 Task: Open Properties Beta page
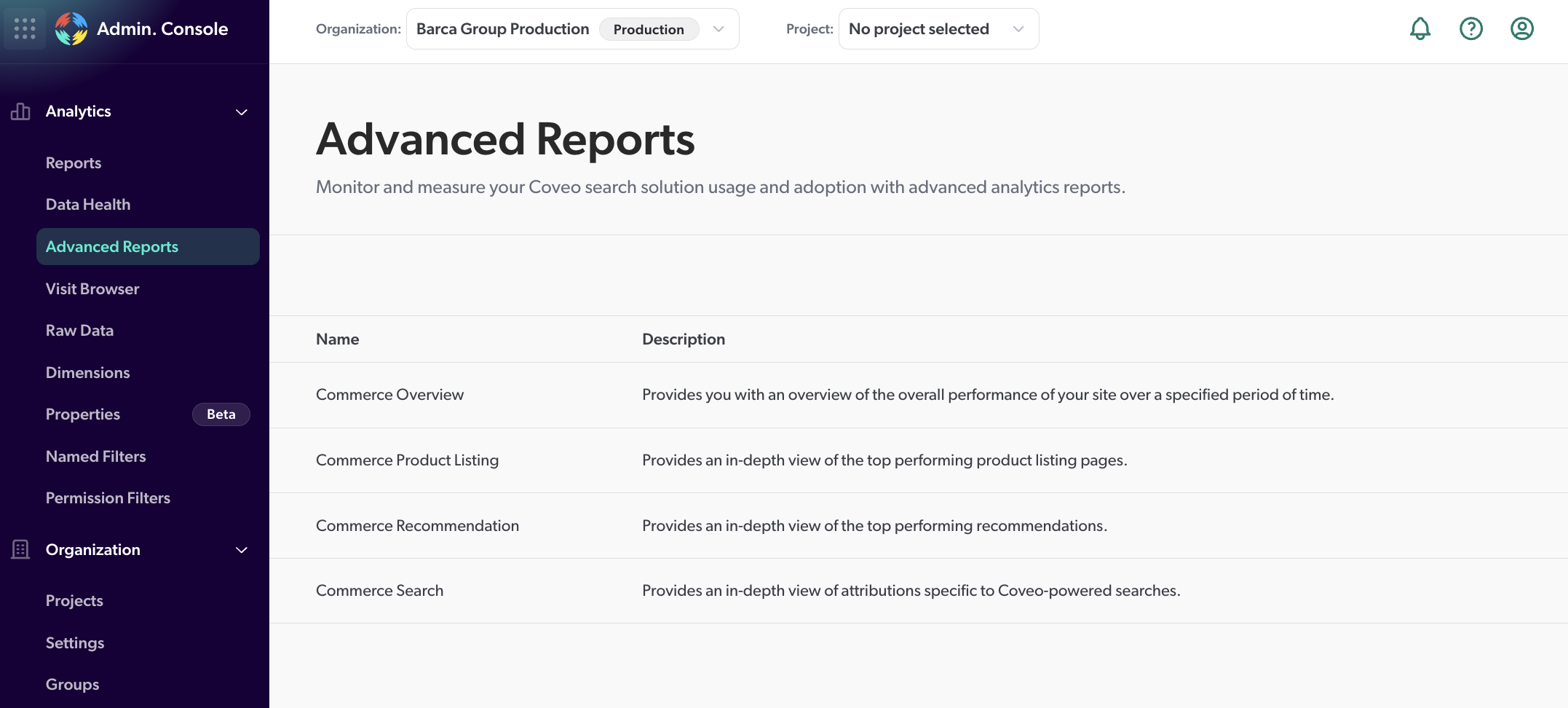pos(83,414)
